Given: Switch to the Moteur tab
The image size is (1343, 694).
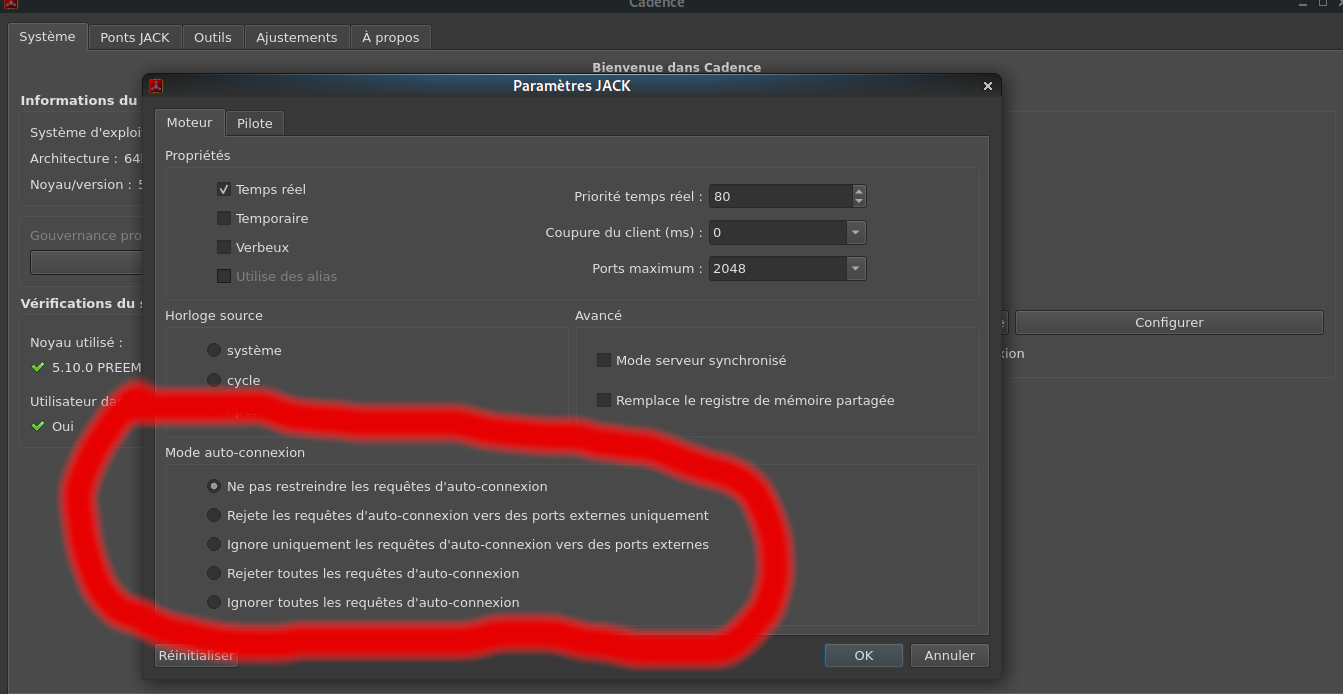Looking at the screenshot, I should [x=190, y=122].
